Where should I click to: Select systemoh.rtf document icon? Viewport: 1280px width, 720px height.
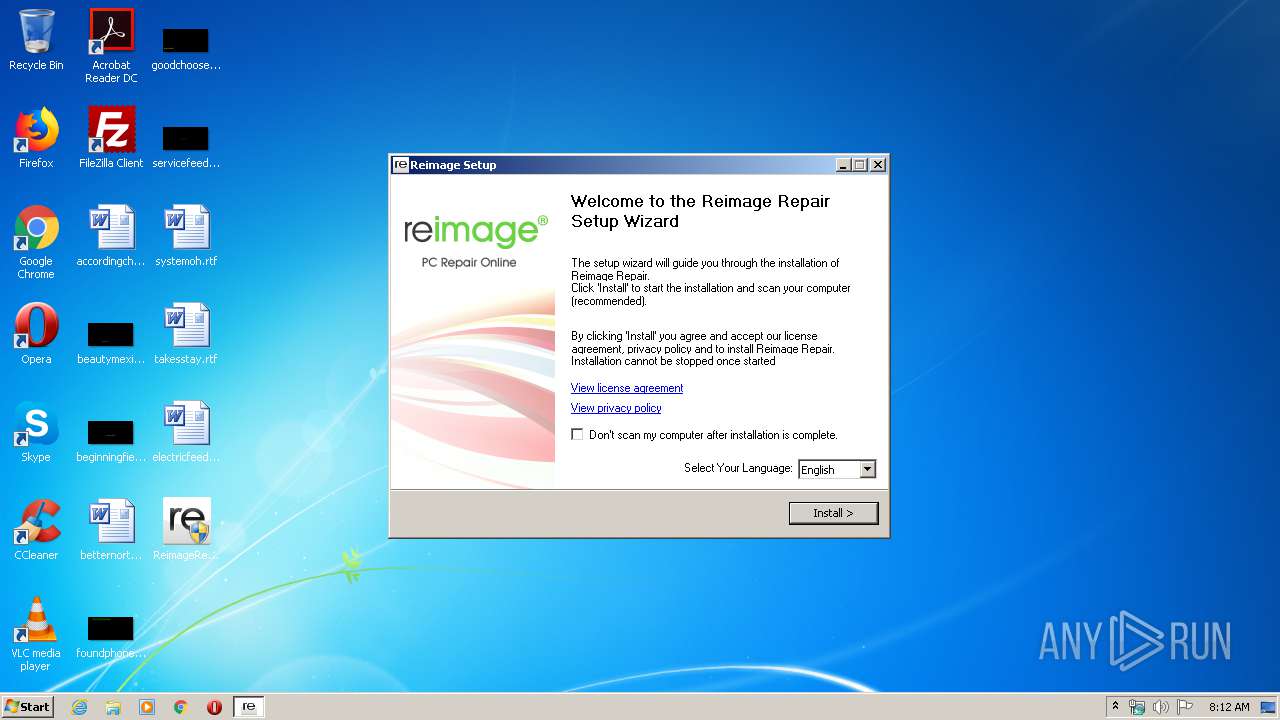[x=186, y=236]
